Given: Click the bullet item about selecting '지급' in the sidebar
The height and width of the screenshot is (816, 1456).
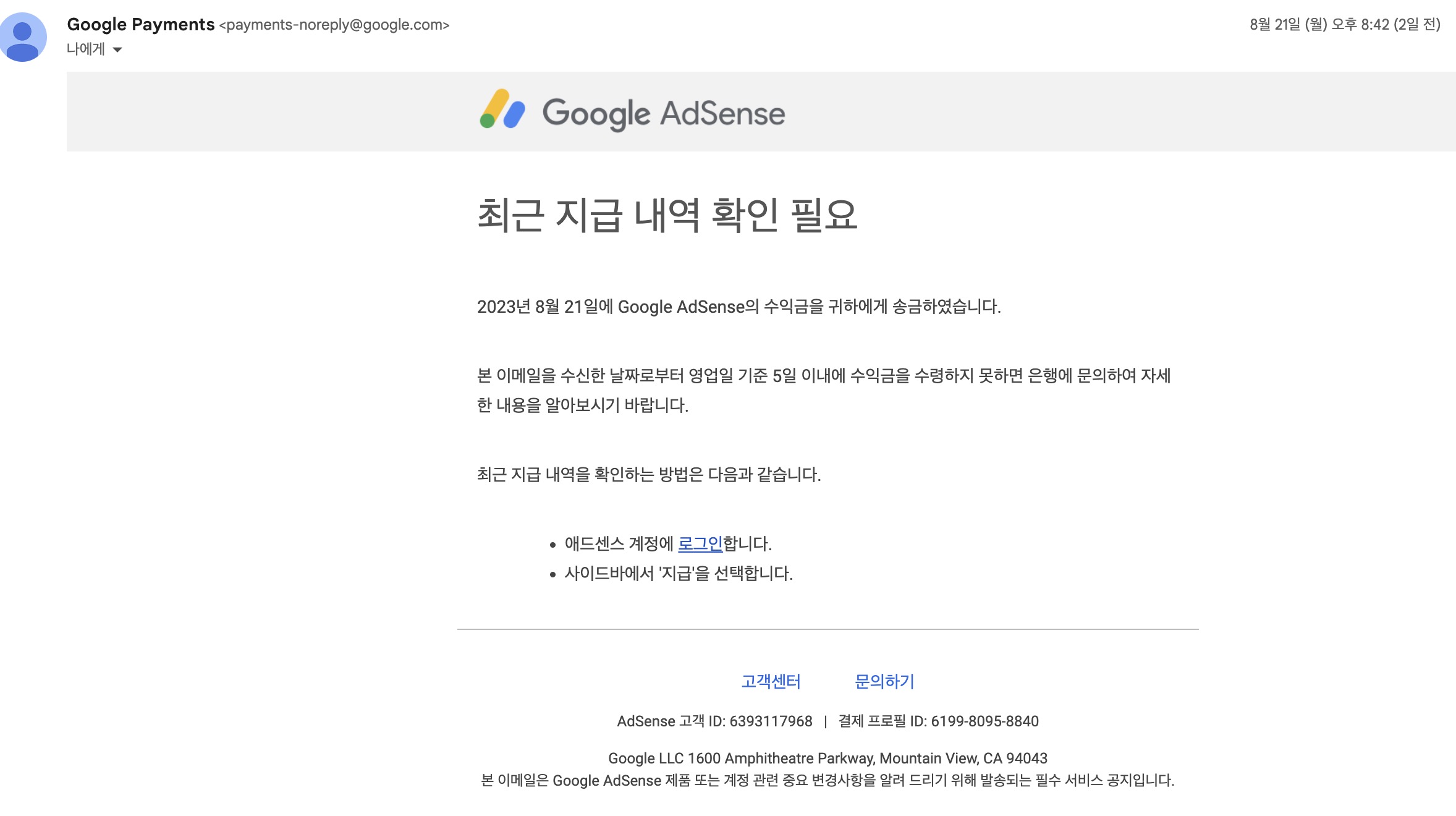Looking at the screenshot, I should pos(678,574).
